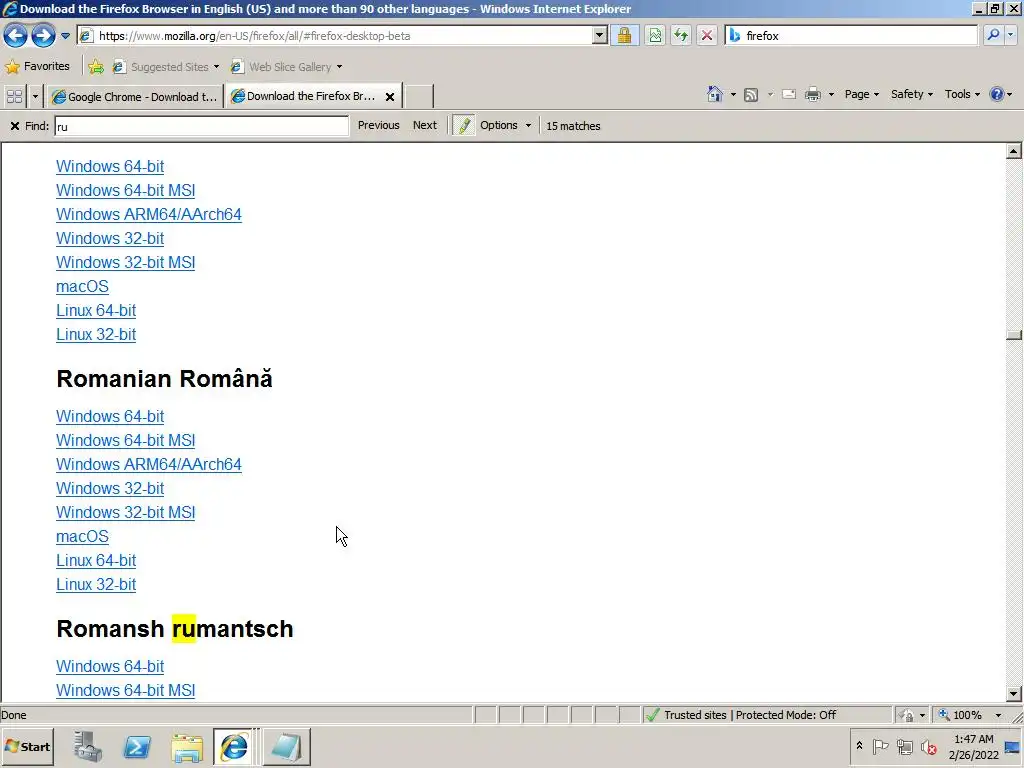Screen dimensions: 1024x768
Task: Open the Find Options dropdown
Action: coord(505,125)
